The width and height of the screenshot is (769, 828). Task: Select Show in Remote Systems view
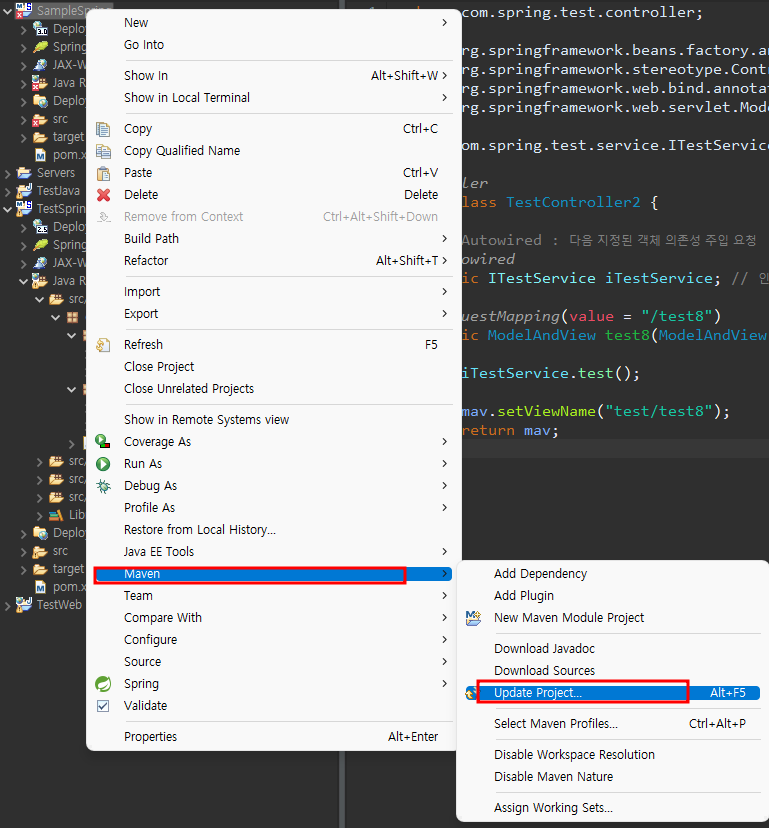(274, 420)
